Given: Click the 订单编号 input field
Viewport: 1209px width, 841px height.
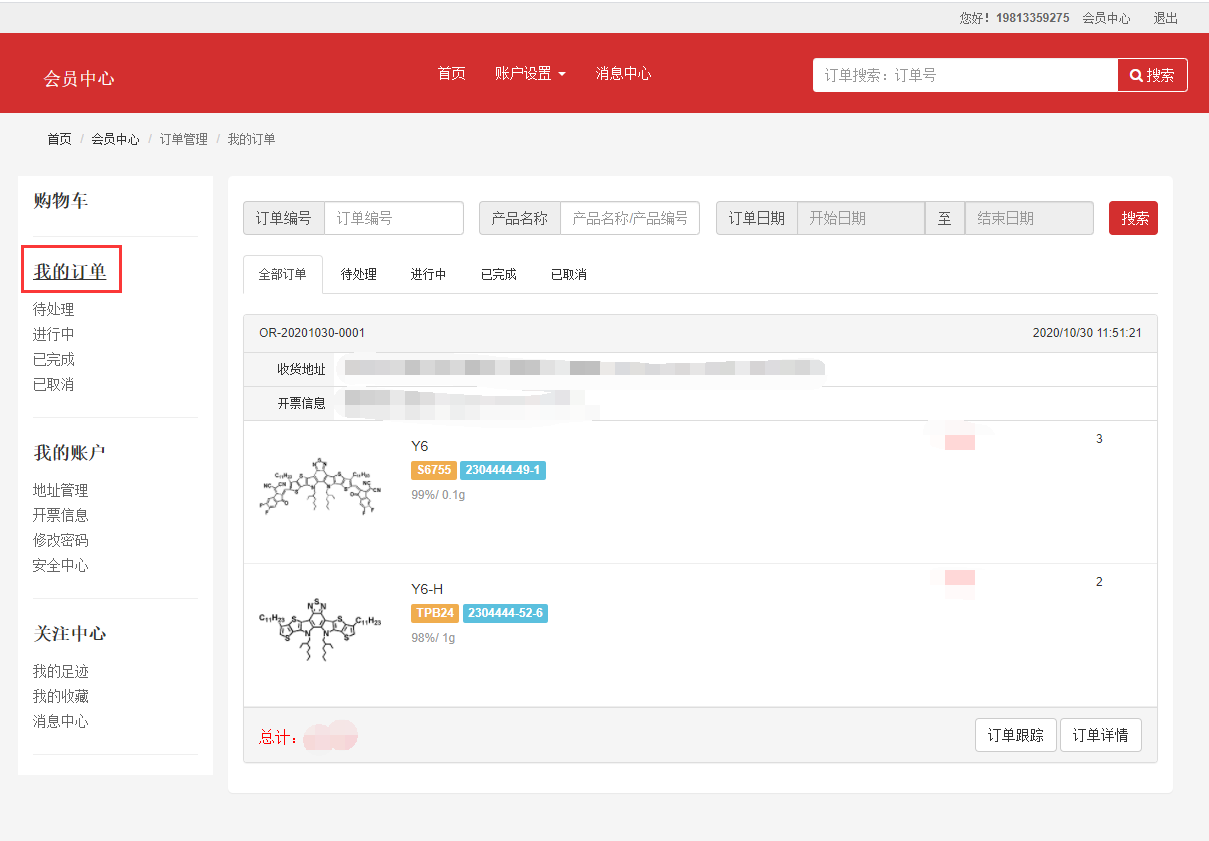Looking at the screenshot, I should point(394,218).
